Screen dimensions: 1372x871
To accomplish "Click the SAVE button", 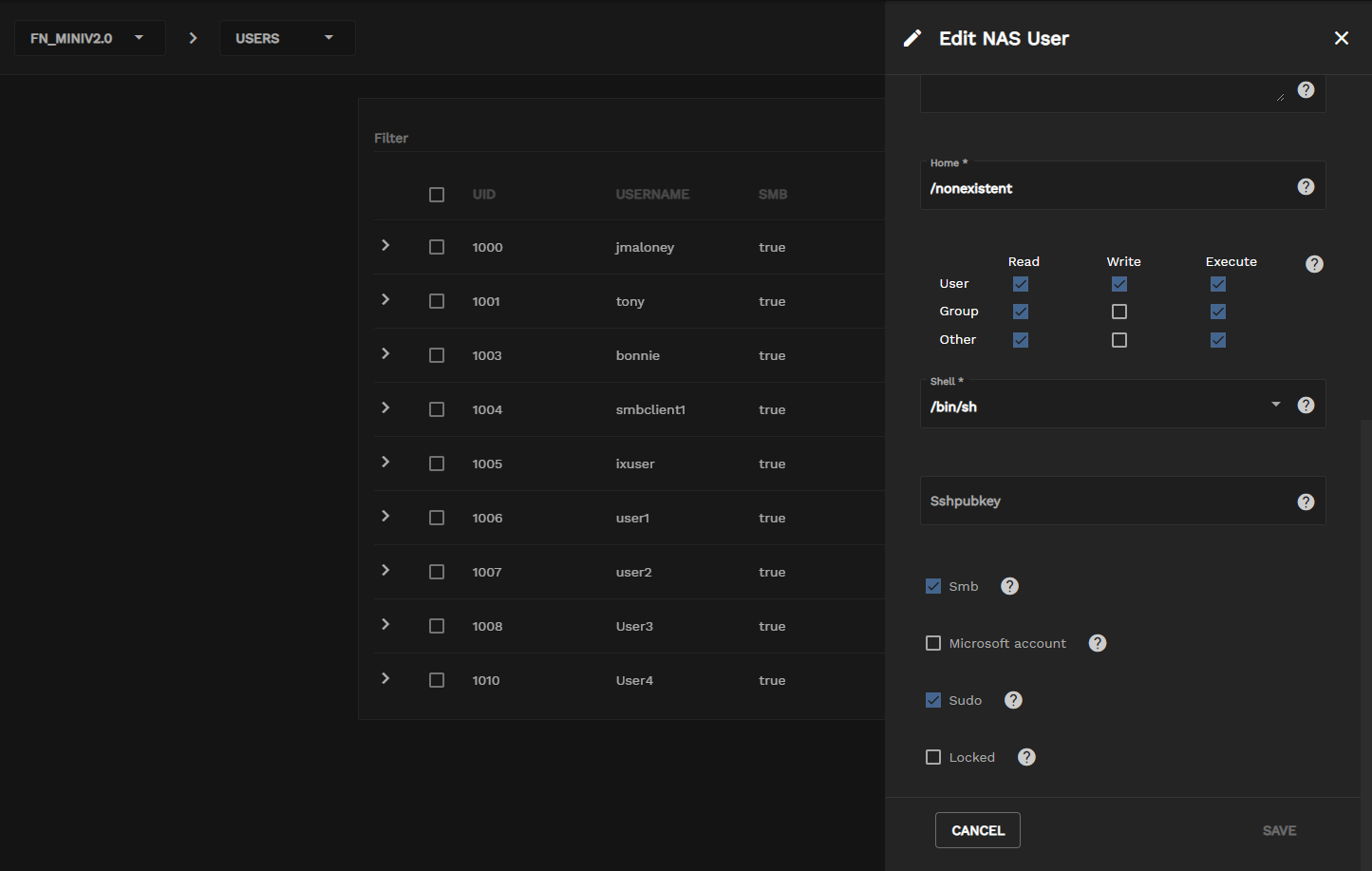I will point(1279,830).
